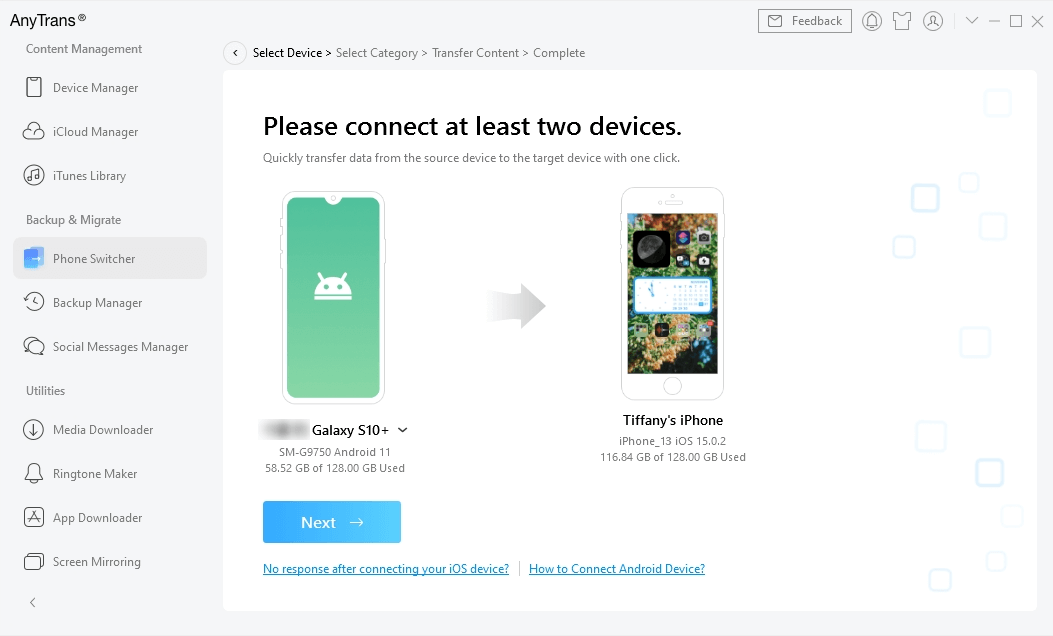Screen dimensions: 1053x636
Task: Expand the Galaxy S10+ device dropdown
Action: click(x=402, y=430)
